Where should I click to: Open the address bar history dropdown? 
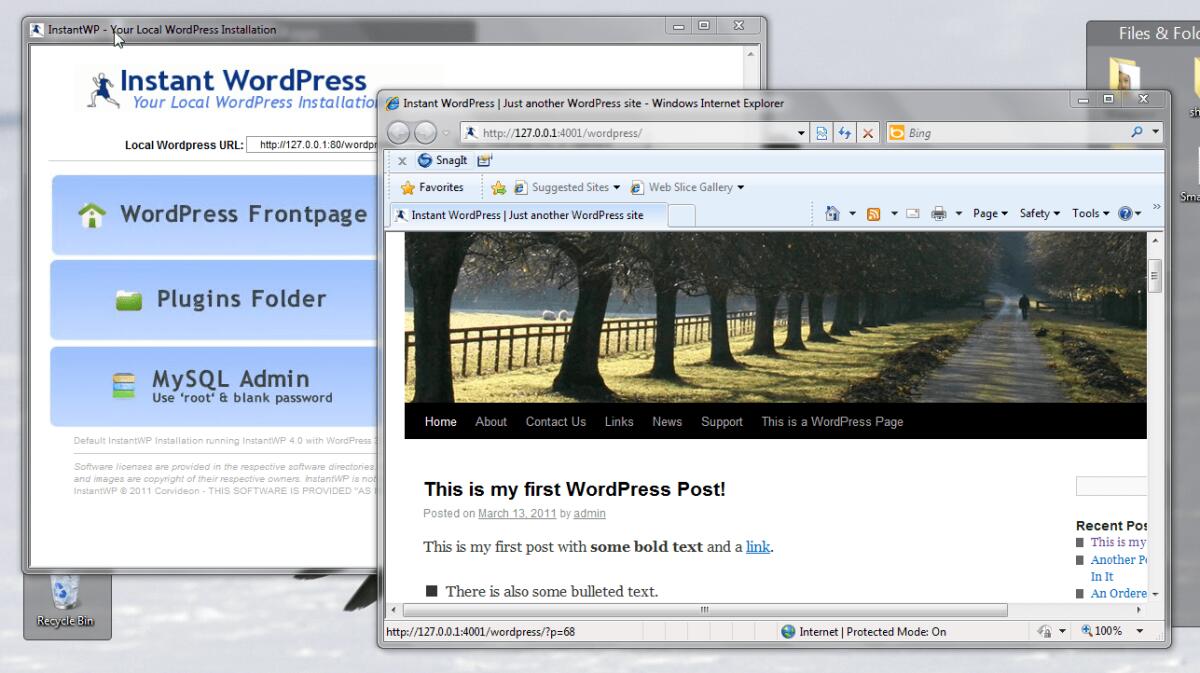click(801, 132)
